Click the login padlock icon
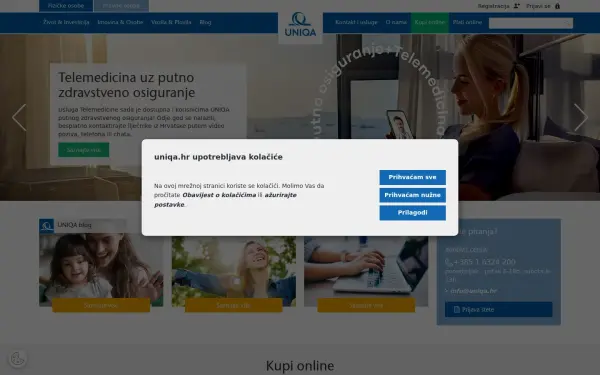Screen dimensions: 600x375 [558, 6]
